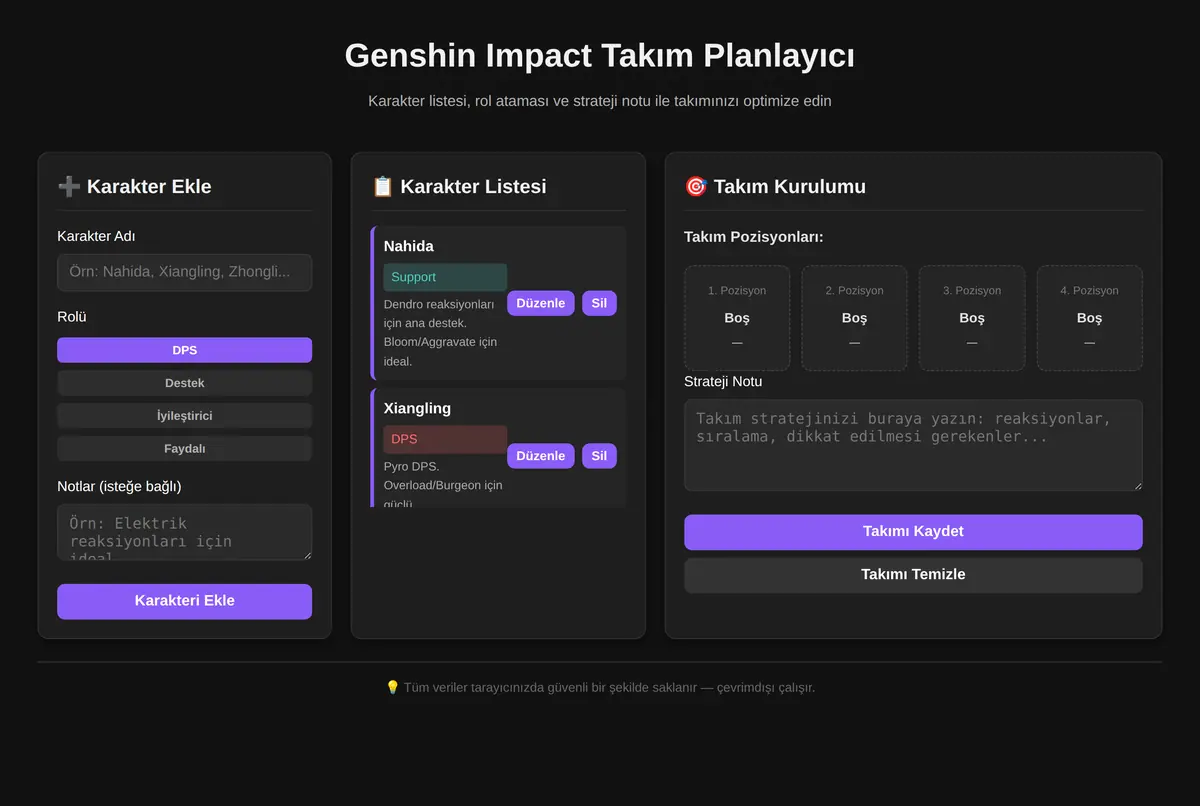The width and height of the screenshot is (1200, 806).
Task: Click the target icon beside Takım Kurulumu
Action: tap(696, 186)
